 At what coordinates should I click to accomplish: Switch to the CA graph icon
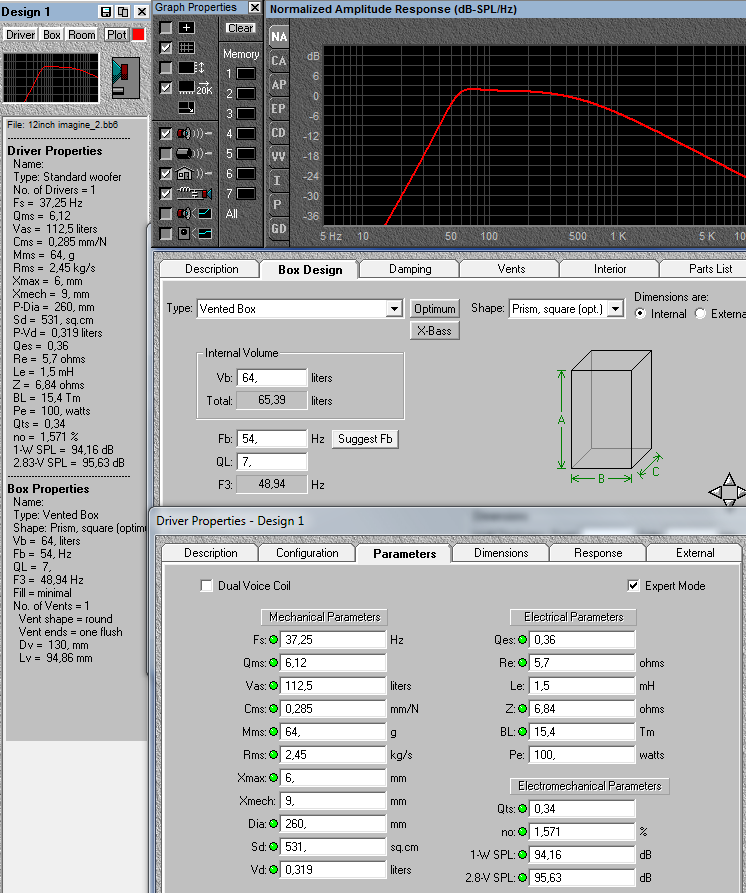click(x=279, y=61)
